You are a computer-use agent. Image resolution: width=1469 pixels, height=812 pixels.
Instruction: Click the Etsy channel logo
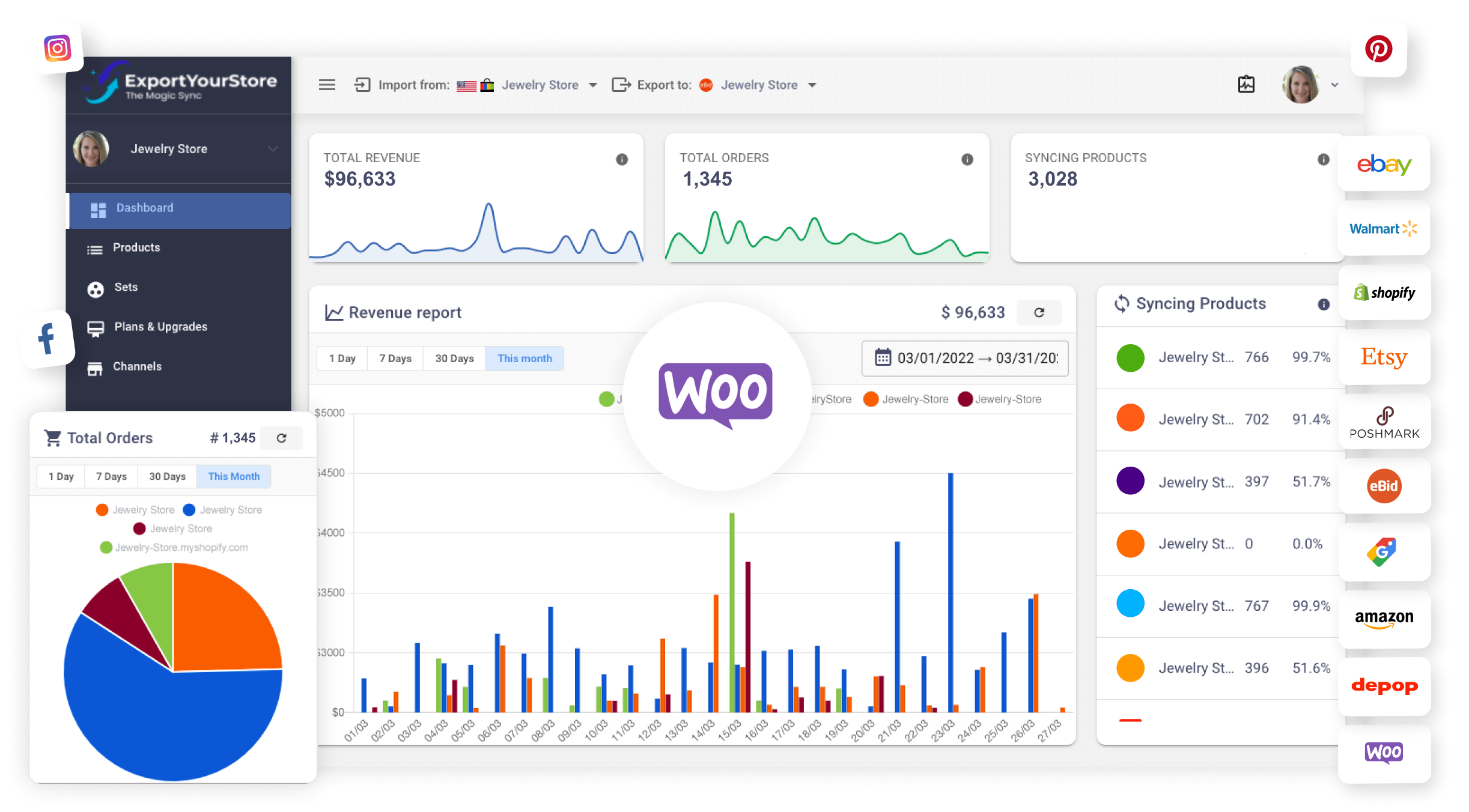click(x=1384, y=357)
